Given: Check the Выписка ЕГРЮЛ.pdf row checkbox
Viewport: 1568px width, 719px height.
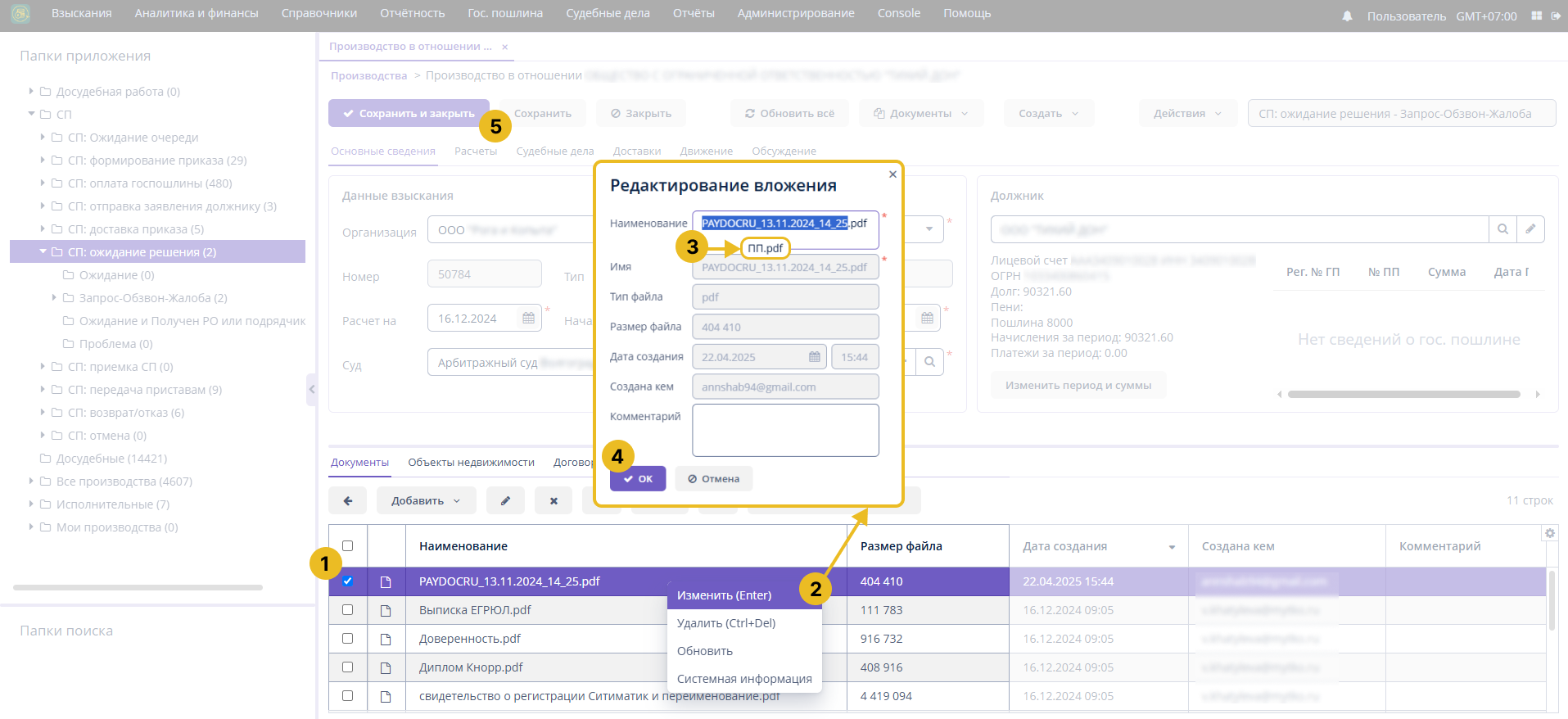Looking at the screenshot, I should point(348,610).
